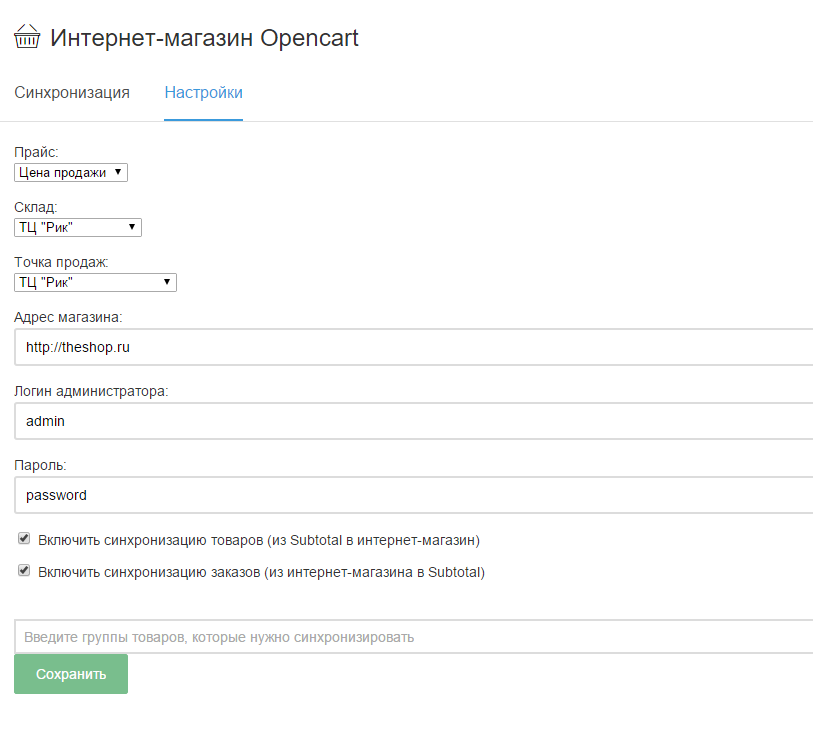The image size is (813, 740).
Task: Switch to the Синхронизация tab
Action: point(72,92)
